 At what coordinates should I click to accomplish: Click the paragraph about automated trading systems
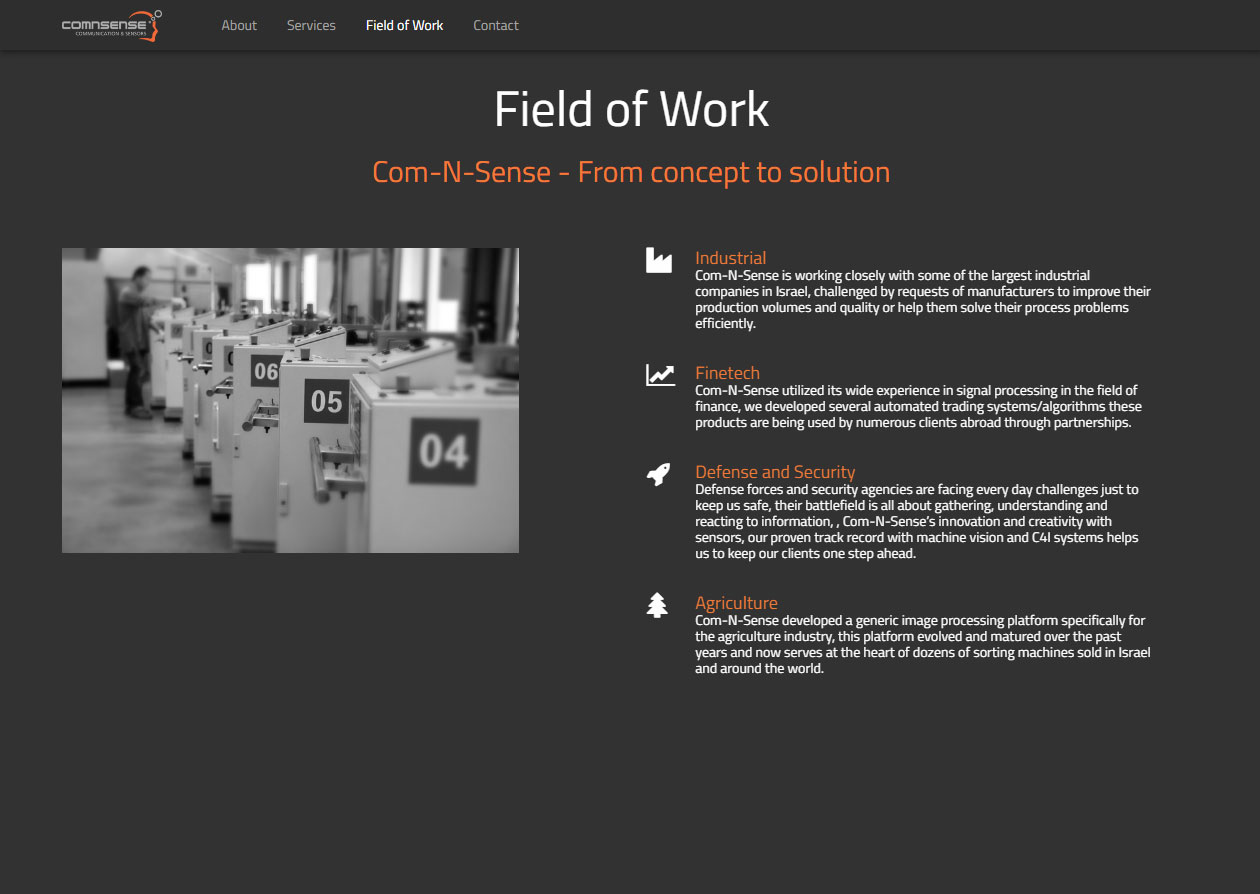(918, 406)
